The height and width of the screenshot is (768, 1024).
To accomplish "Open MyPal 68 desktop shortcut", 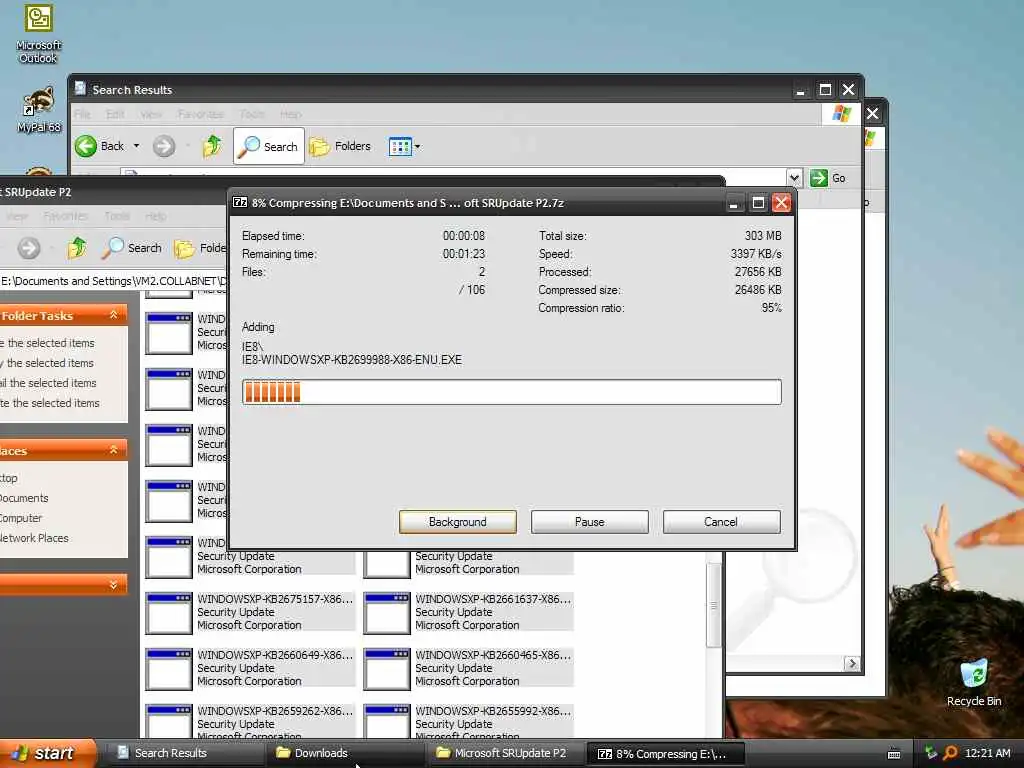I will pos(39,109).
